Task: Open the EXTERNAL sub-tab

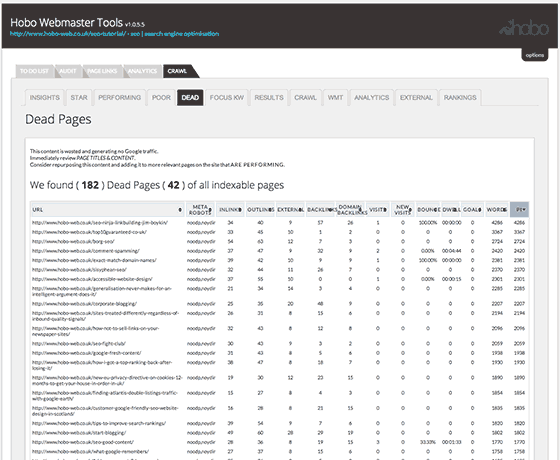Action: point(416,98)
